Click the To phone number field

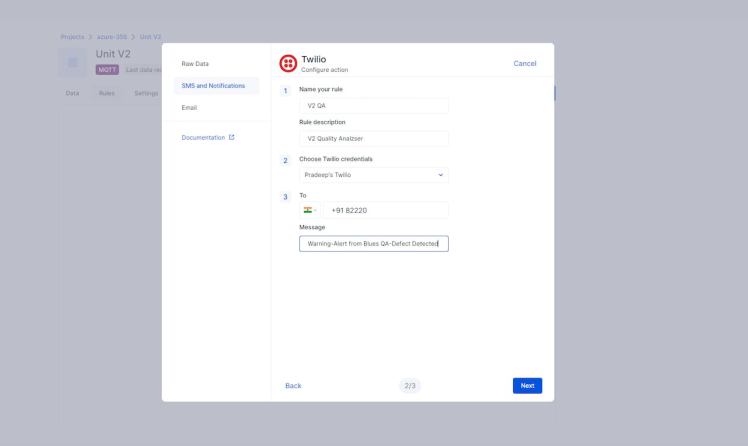point(385,210)
